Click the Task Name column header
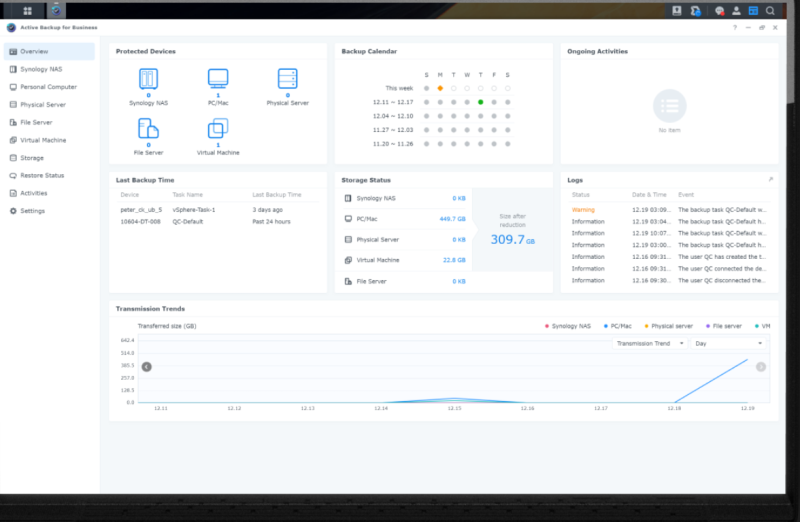Viewport: 800px width, 522px height. pyautogui.click(x=187, y=195)
